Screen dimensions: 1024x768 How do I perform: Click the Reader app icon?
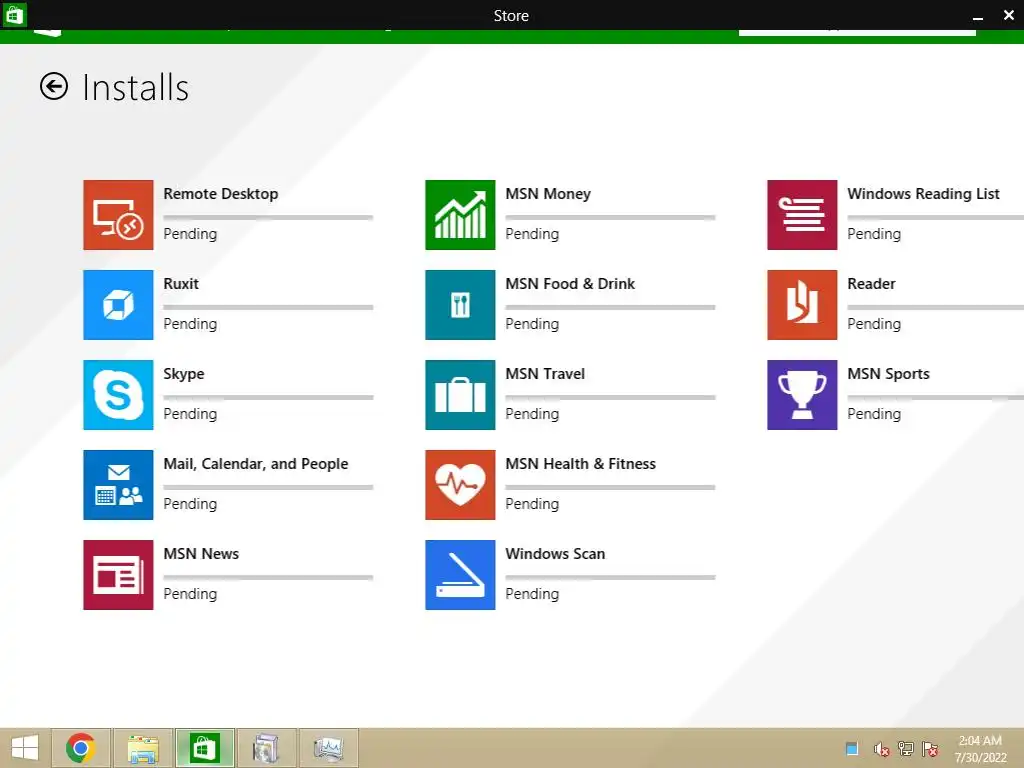[x=802, y=305]
